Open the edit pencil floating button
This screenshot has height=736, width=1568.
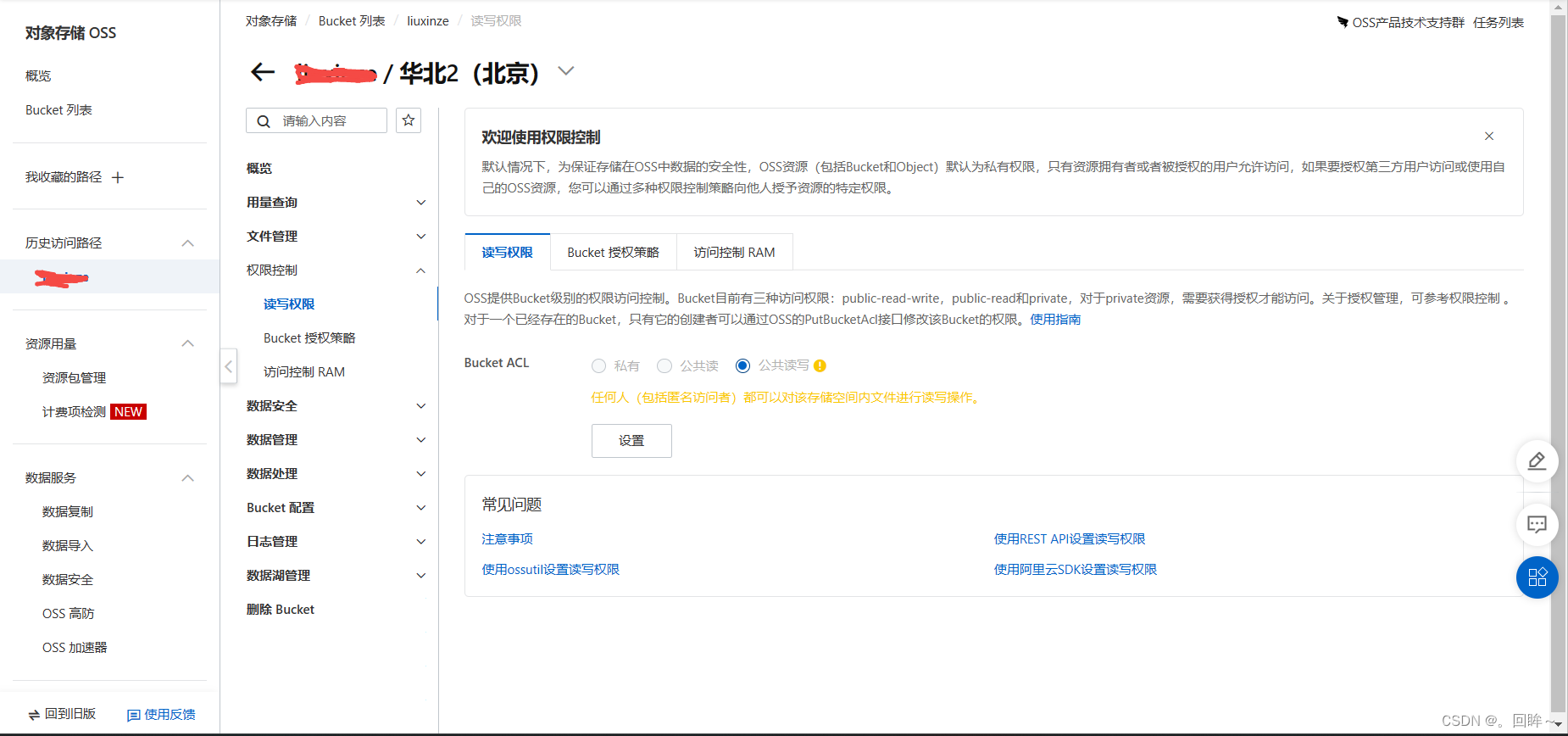[1537, 461]
